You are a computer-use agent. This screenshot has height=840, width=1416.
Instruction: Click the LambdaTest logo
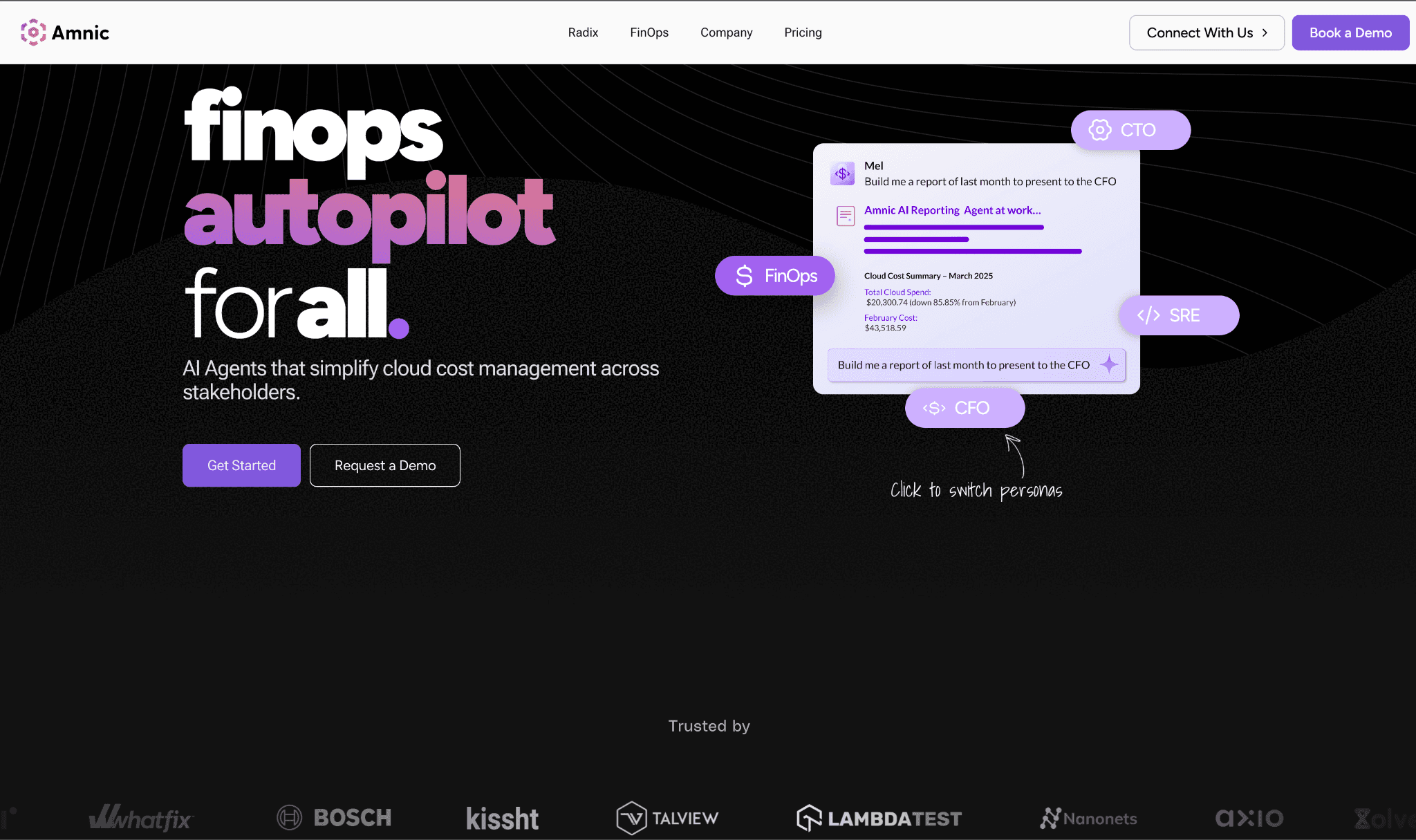879,819
